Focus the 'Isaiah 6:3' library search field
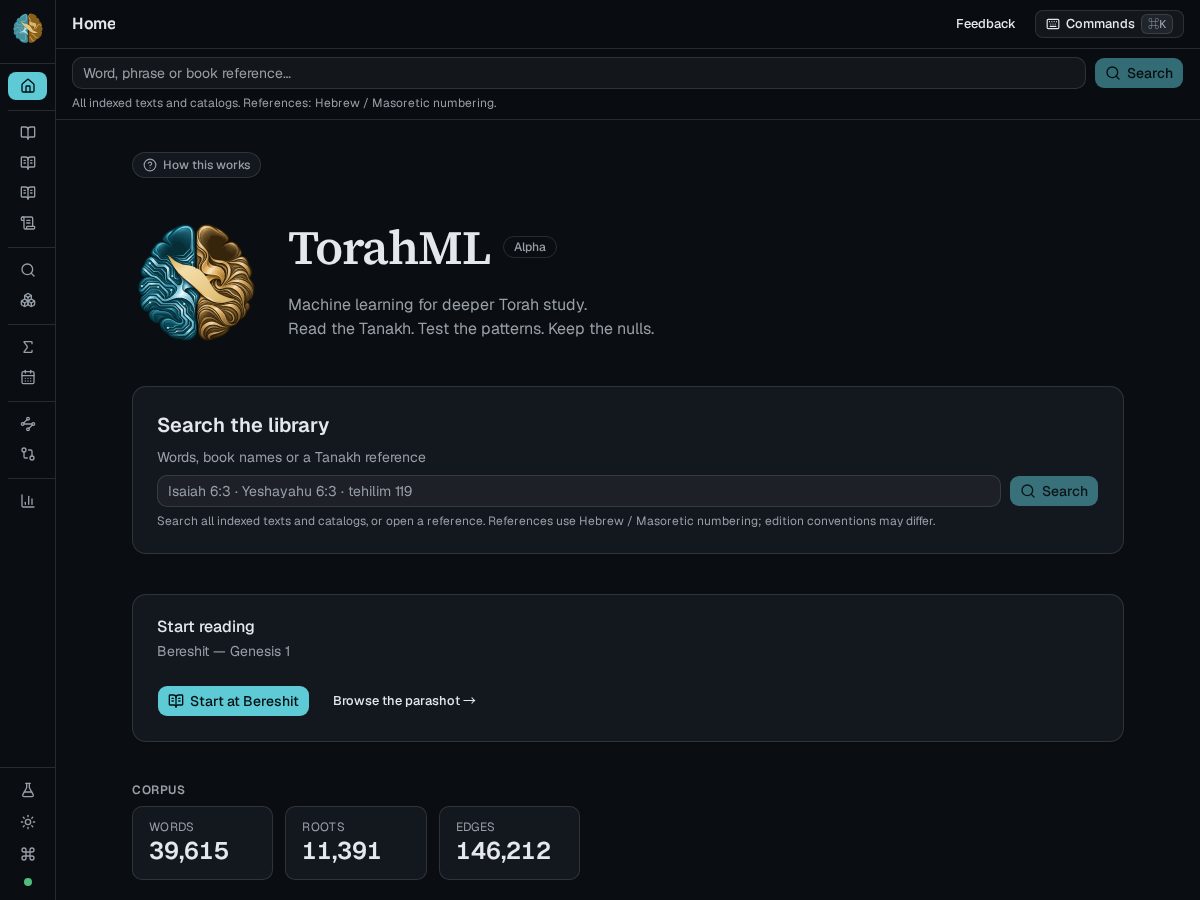Viewport: 1200px width, 900px height. 578,491
